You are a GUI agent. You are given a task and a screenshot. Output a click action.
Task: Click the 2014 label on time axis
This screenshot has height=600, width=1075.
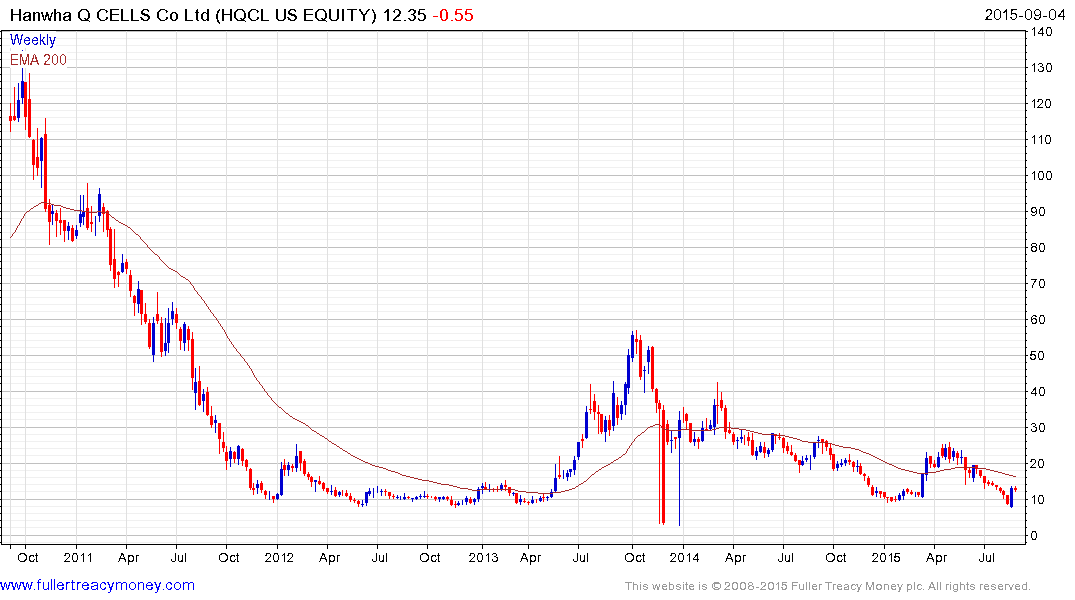click(684, 557)
